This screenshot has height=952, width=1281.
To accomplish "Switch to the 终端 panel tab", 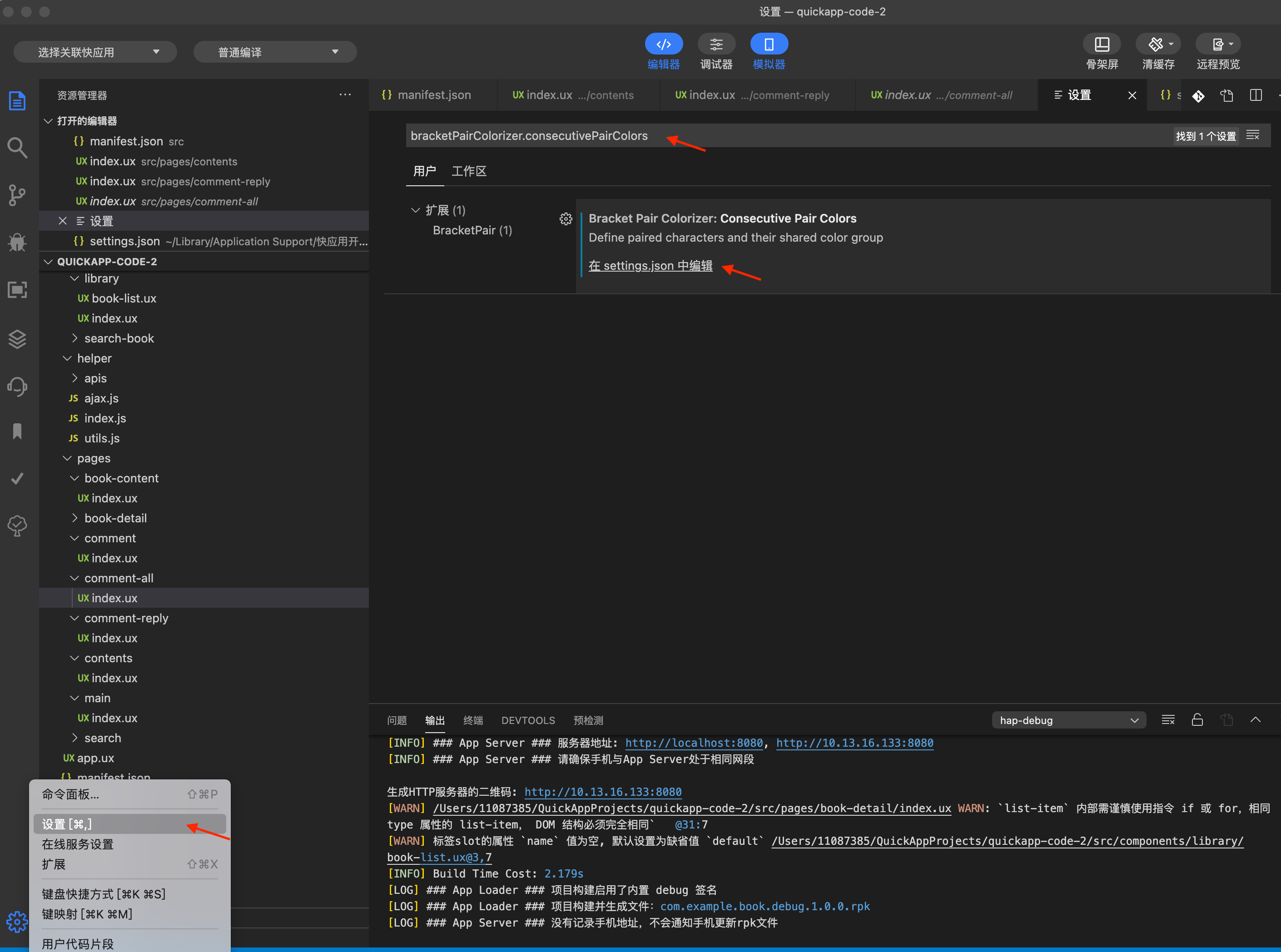I will point(473,720).
